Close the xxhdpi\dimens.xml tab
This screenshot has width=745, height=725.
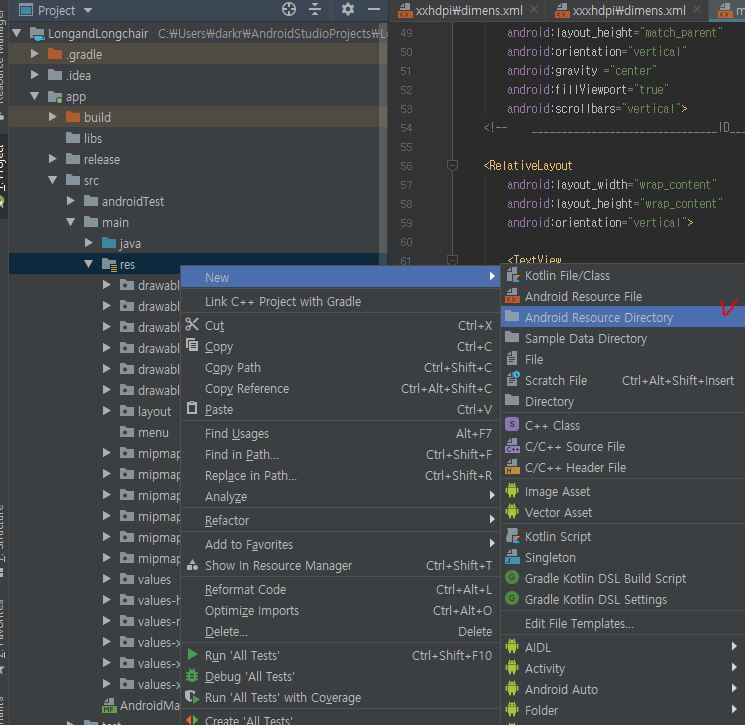(535, 10)
